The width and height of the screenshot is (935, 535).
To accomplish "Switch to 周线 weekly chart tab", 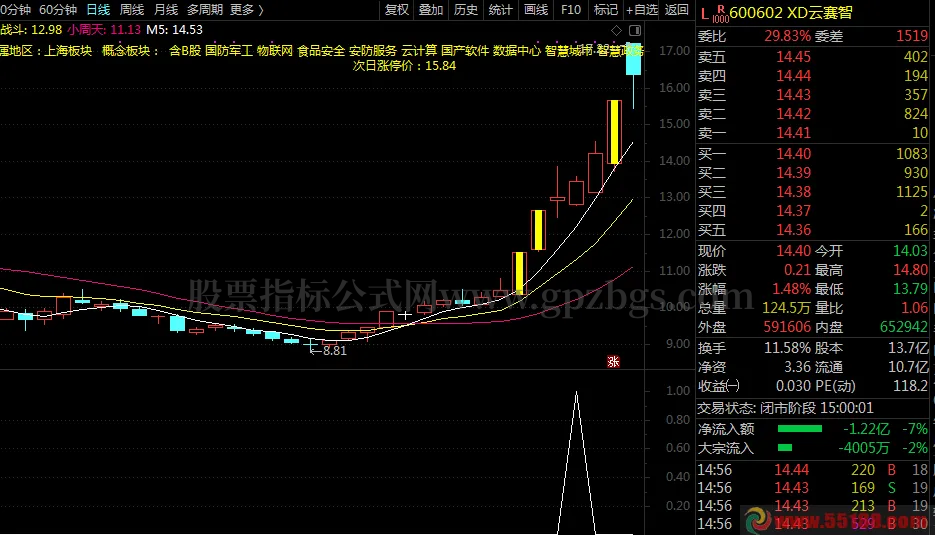I will pos(132,10).
